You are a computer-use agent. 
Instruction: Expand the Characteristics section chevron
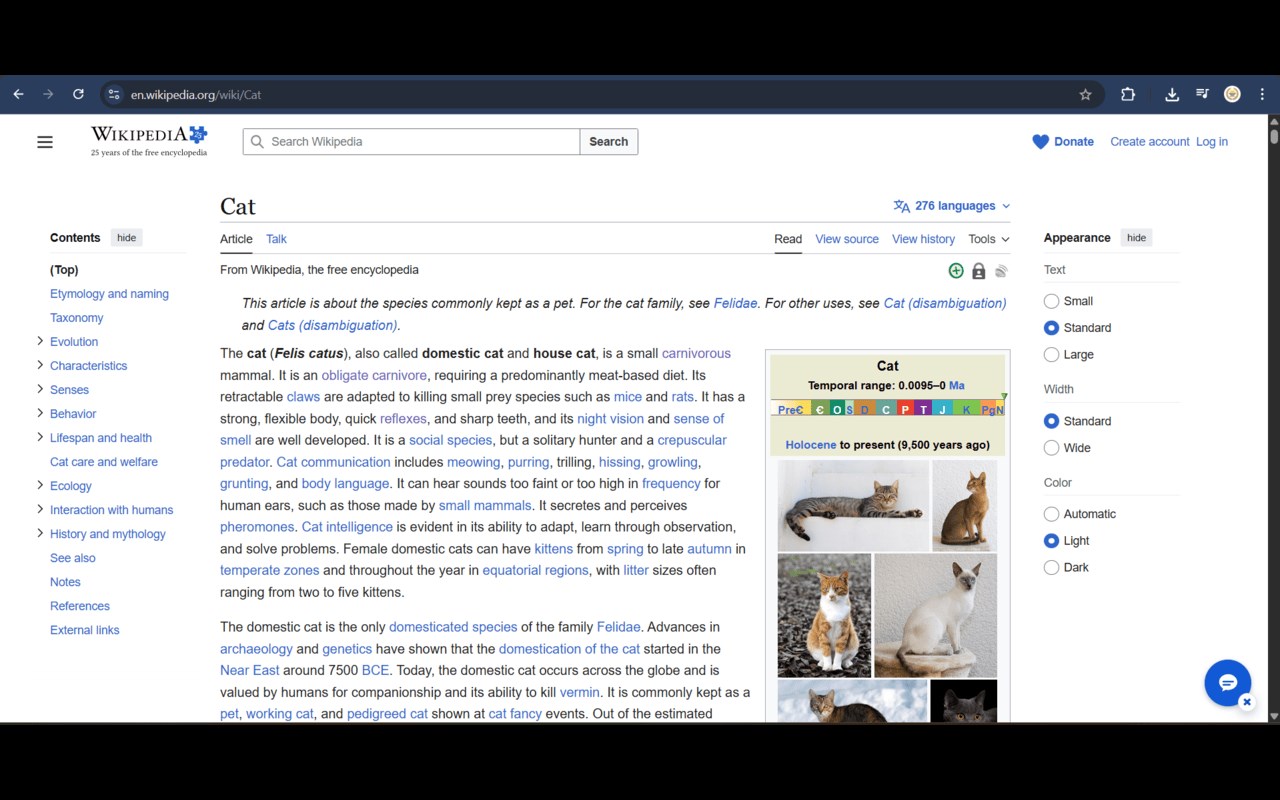[40, 365]
